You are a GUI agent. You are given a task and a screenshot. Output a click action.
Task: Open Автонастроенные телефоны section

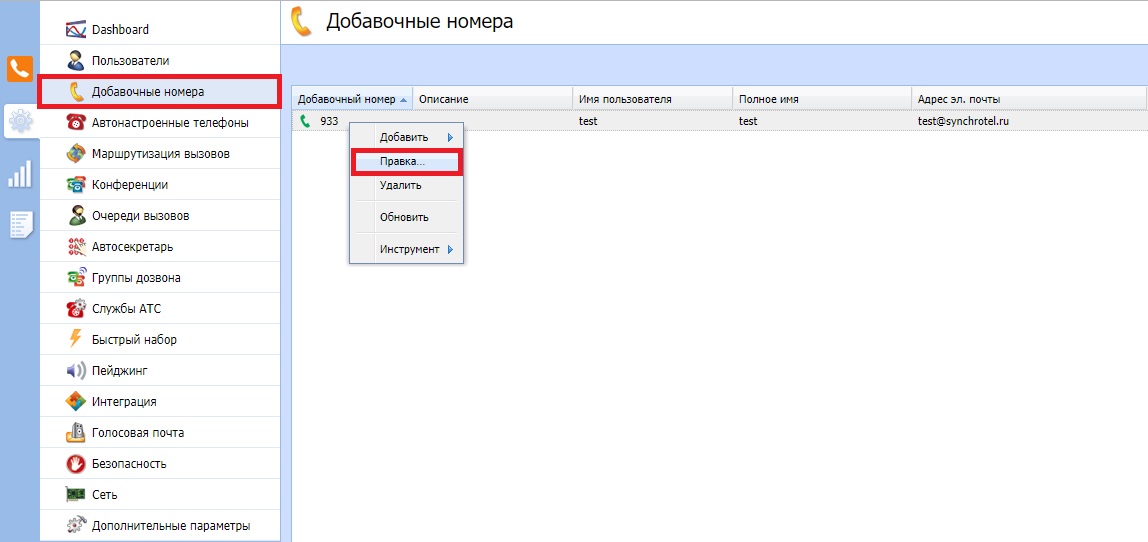point(160,122)
